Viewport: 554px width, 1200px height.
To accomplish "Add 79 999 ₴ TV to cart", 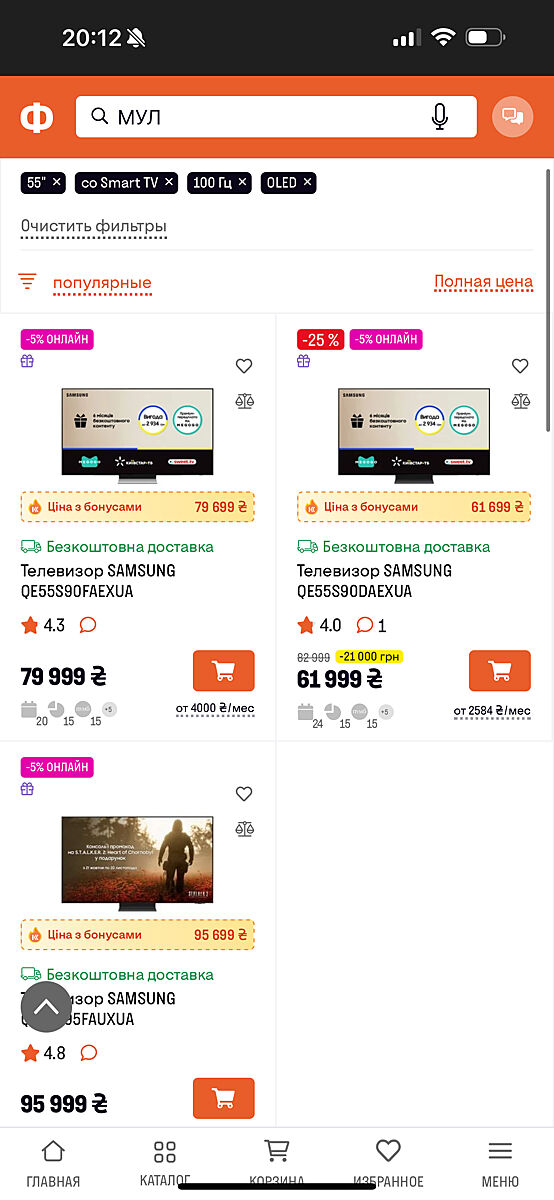I will click(224, 670).
